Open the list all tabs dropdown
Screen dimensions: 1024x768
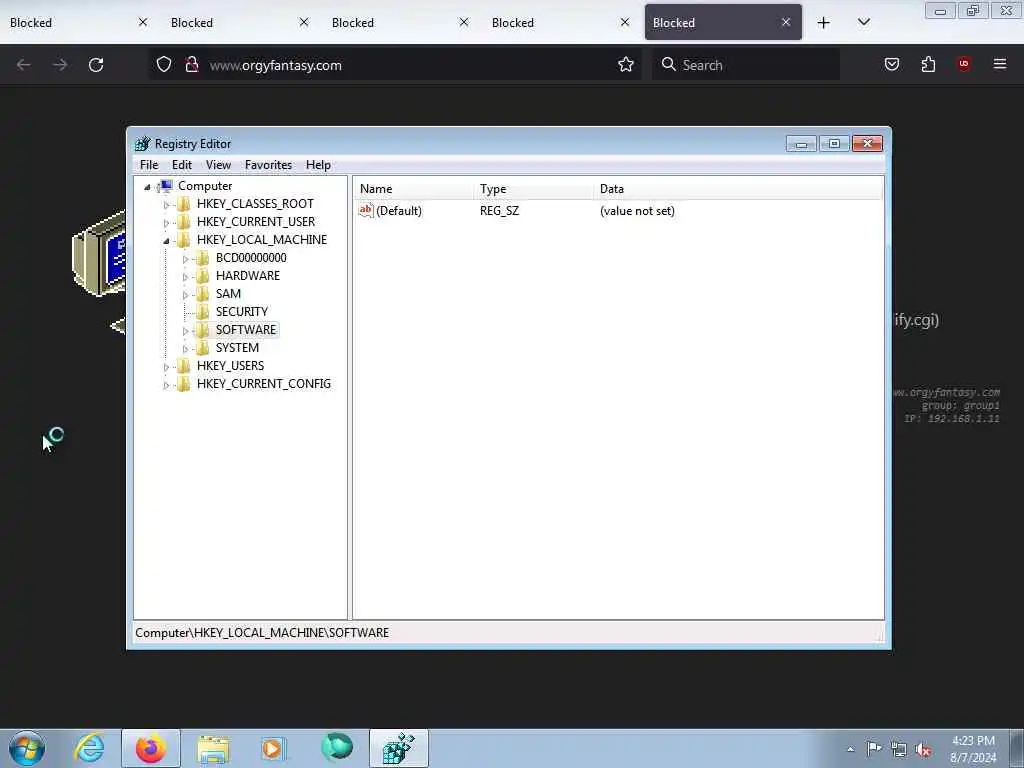(x=863, y=23)
